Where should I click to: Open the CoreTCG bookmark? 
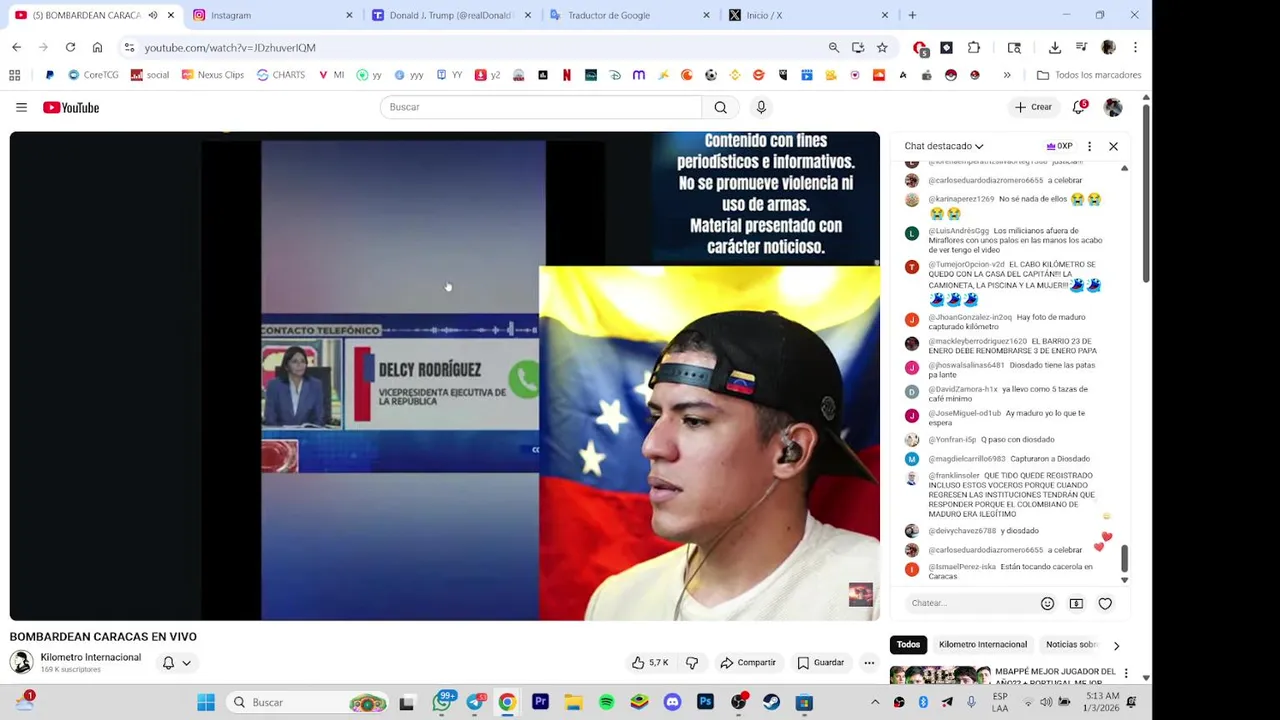click(93, 75)
